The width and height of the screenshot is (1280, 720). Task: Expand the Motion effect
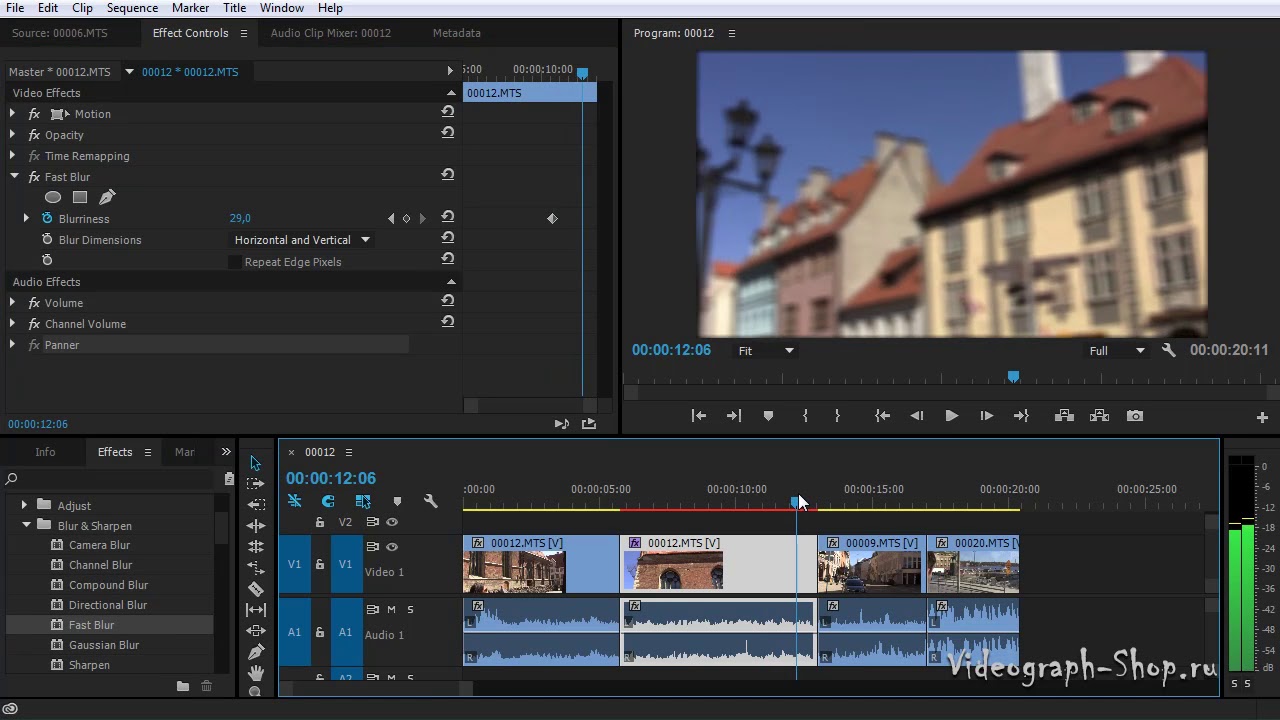coord(13,113)
